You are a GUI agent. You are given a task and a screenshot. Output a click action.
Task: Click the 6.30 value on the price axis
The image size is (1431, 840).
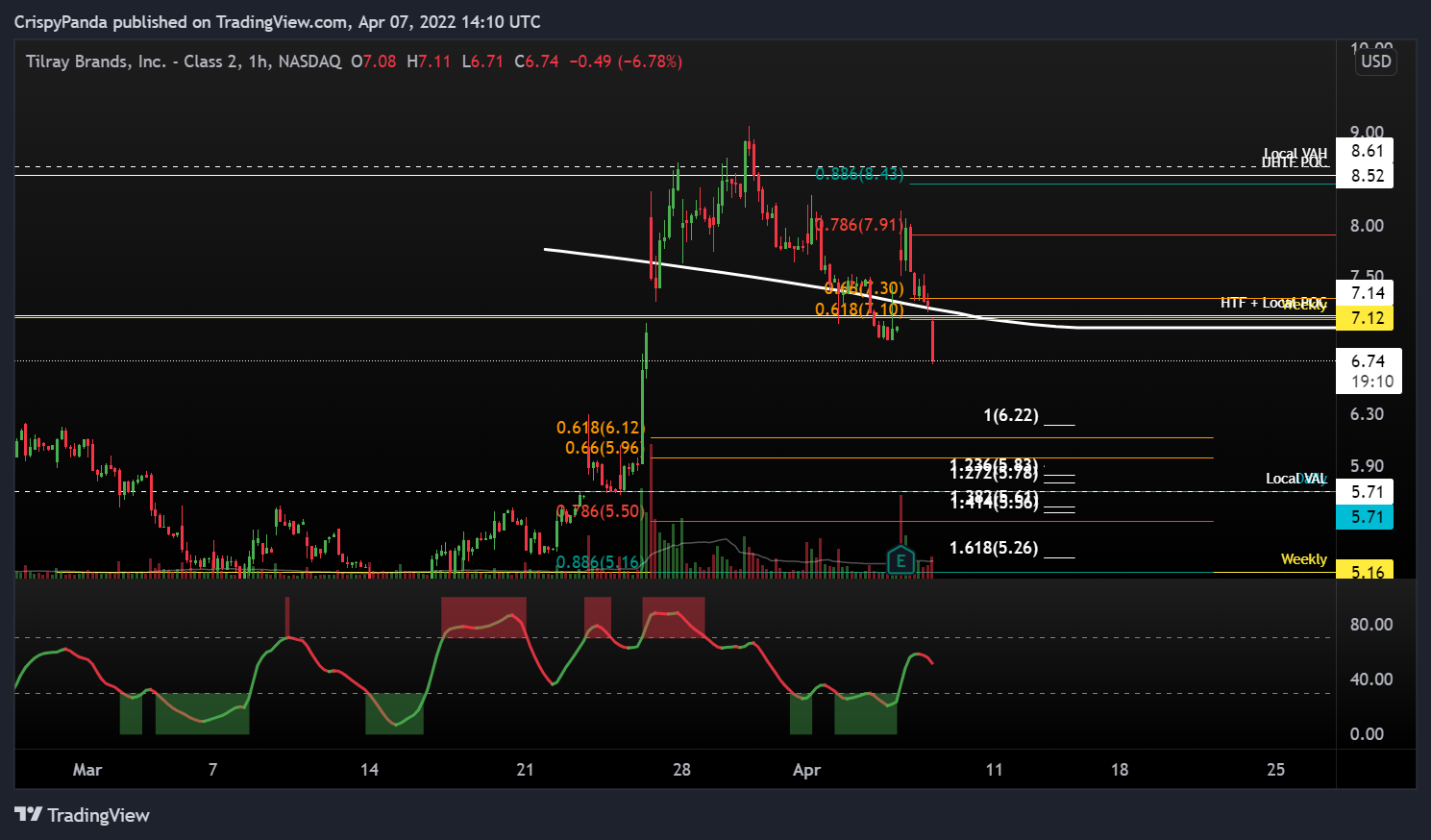click(1367, 414)
